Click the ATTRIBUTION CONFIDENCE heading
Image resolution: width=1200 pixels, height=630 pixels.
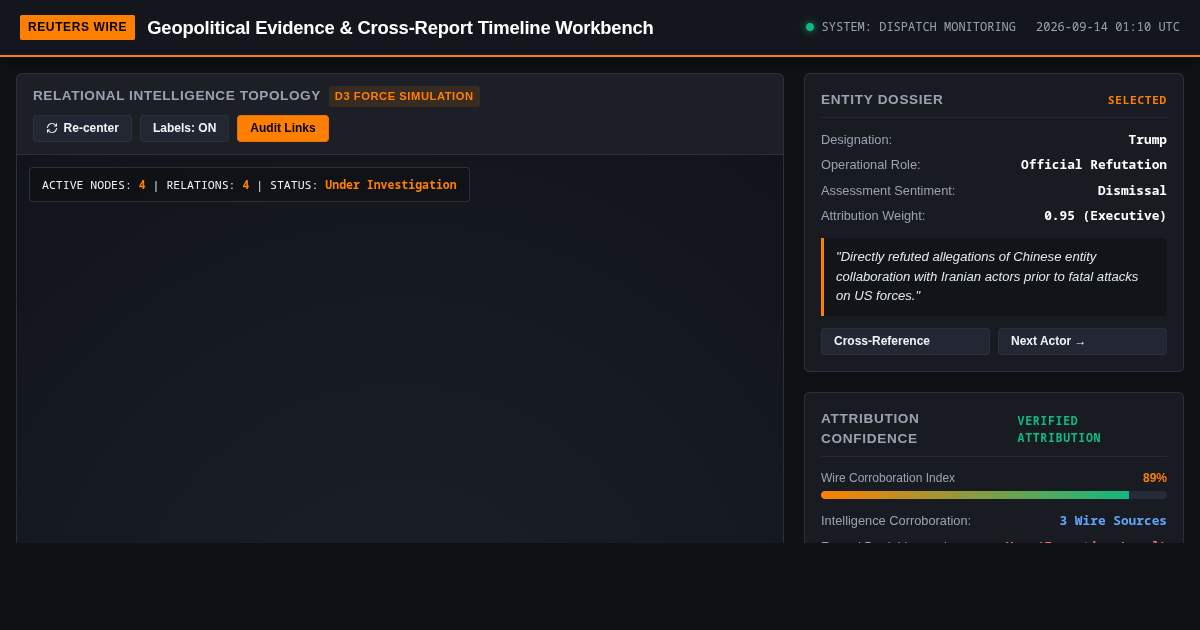870,429
